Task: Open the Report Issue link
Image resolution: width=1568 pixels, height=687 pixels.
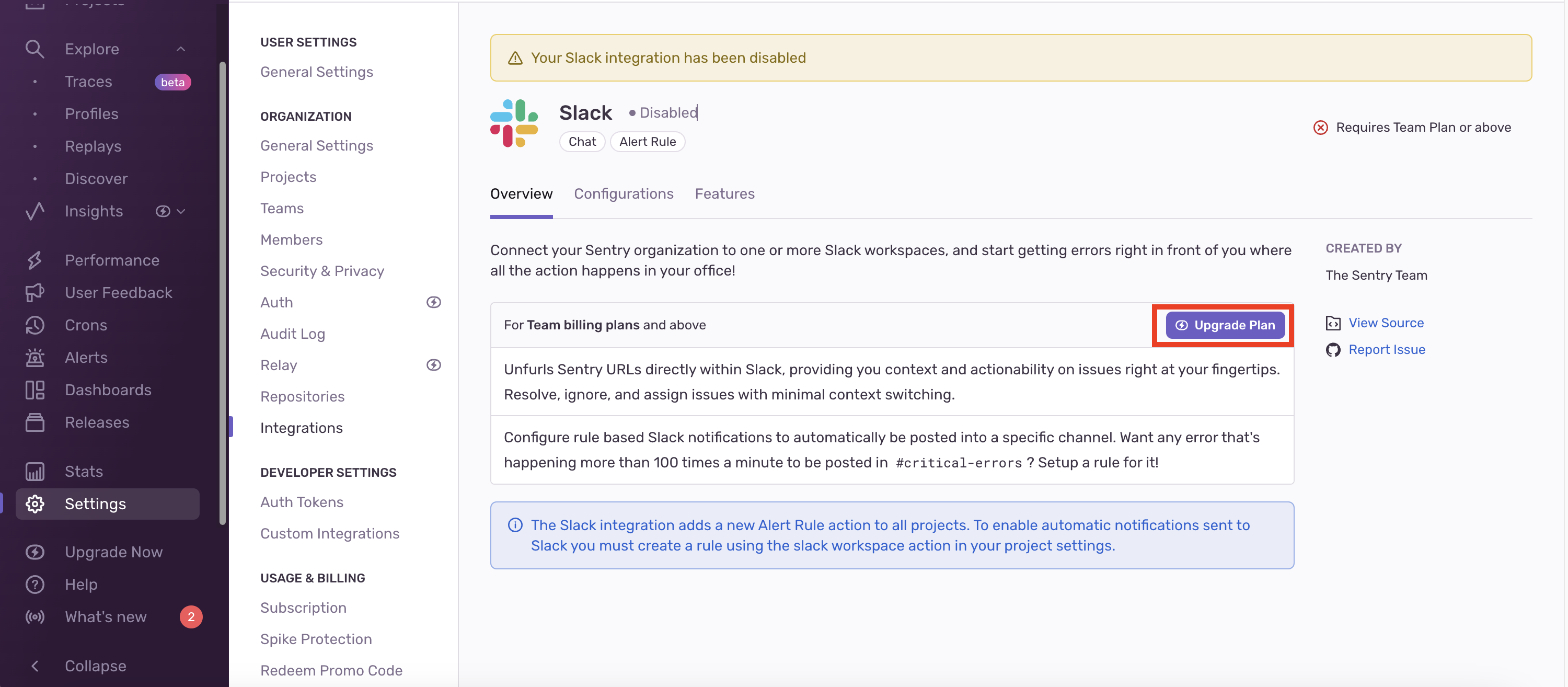Action: point(1386,350)
